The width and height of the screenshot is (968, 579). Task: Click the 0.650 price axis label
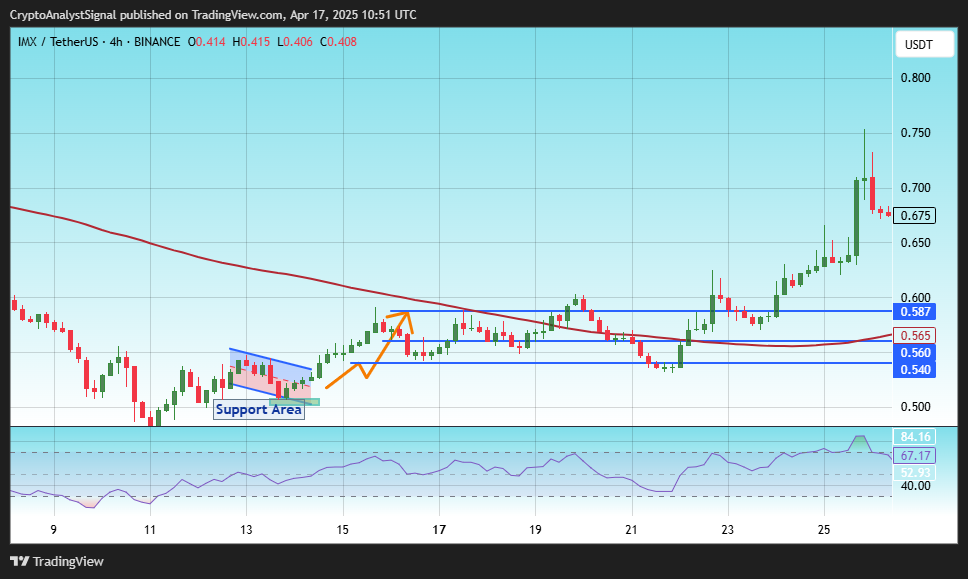(x=916, y=243)
